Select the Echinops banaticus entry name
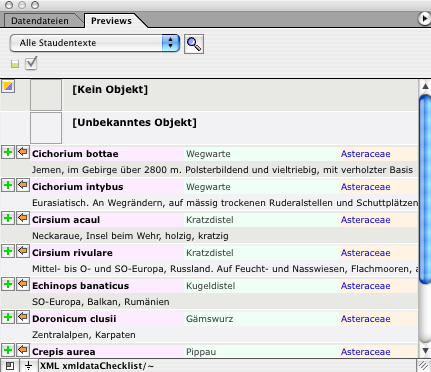This screenshot has height=372, width=431. point(80,286)
